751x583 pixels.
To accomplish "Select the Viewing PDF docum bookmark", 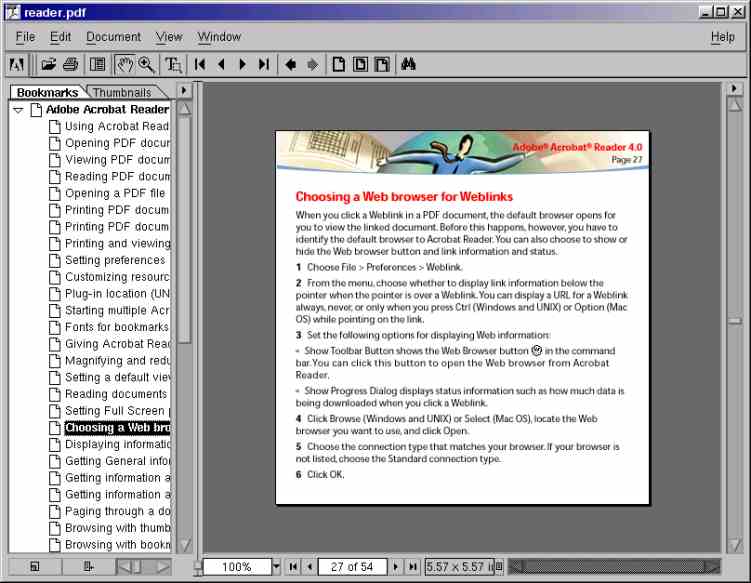I will [117, 160].
